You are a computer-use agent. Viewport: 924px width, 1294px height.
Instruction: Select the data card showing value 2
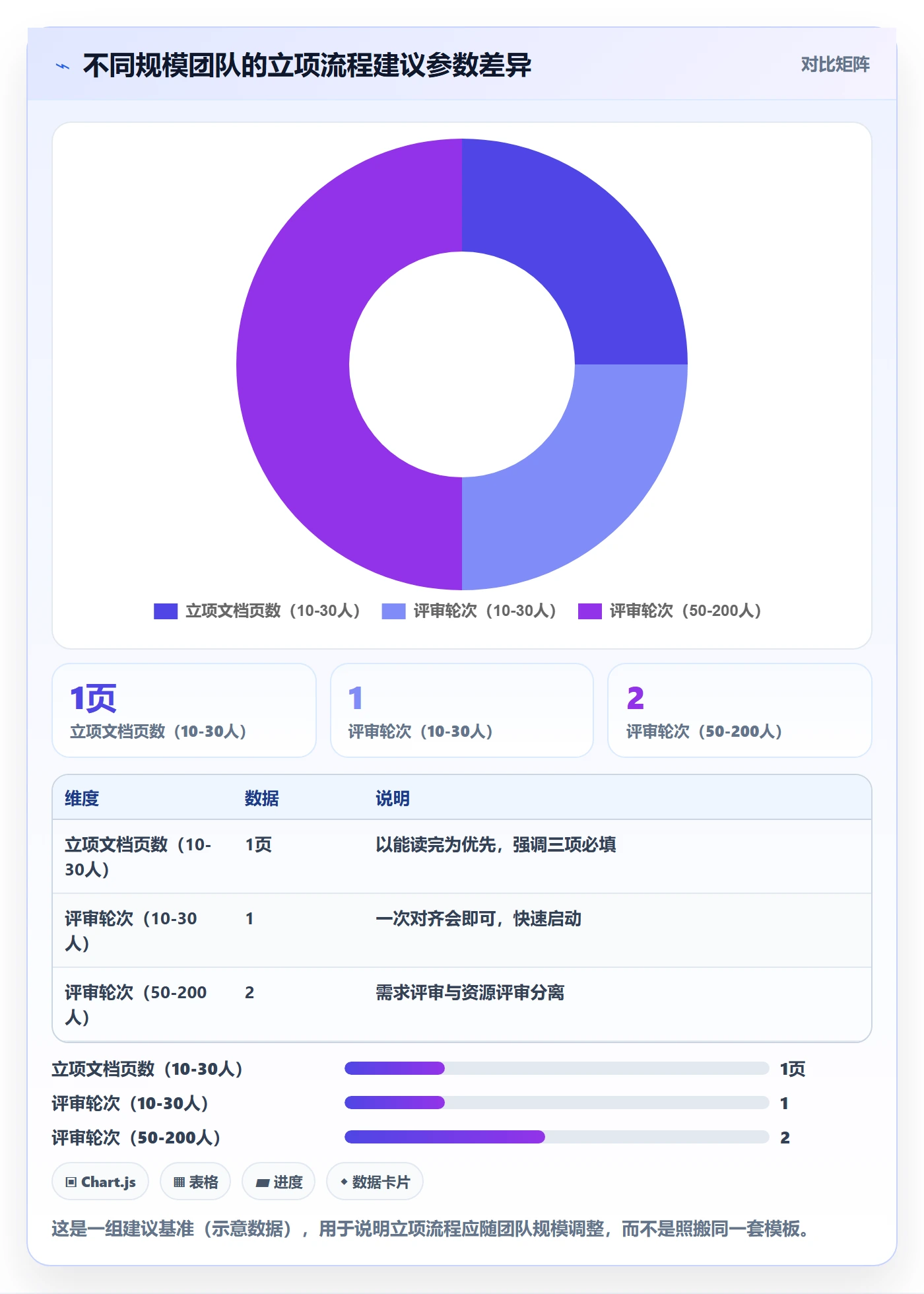point(740,710)
